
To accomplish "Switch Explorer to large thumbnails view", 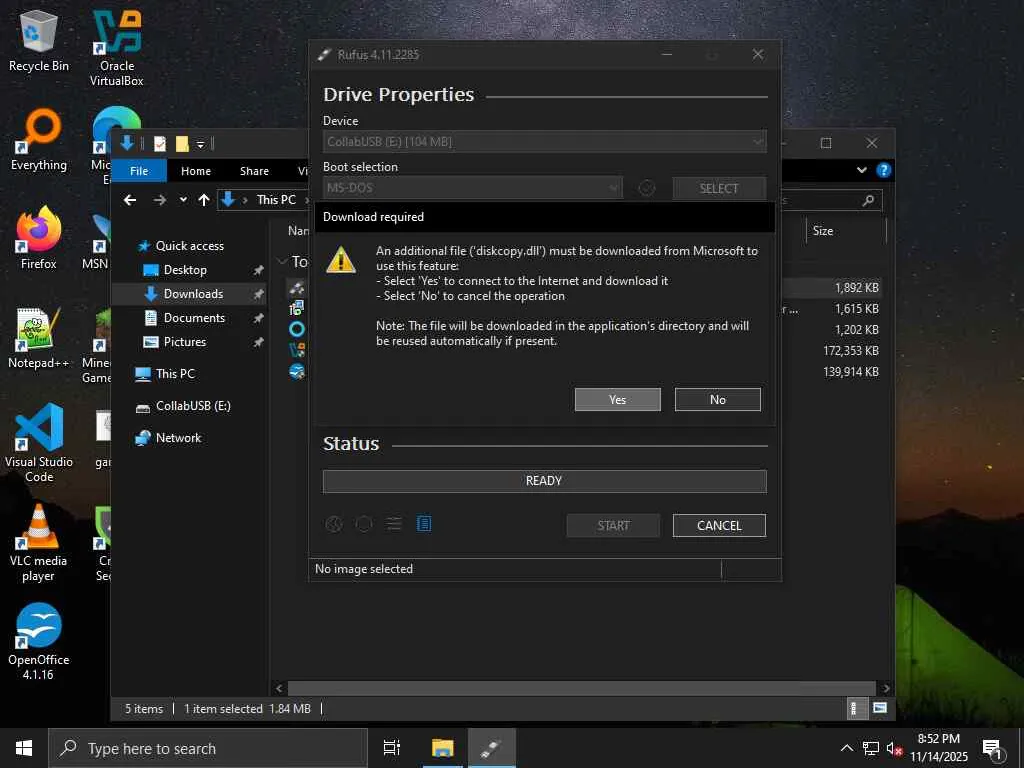I will (880, 708).
